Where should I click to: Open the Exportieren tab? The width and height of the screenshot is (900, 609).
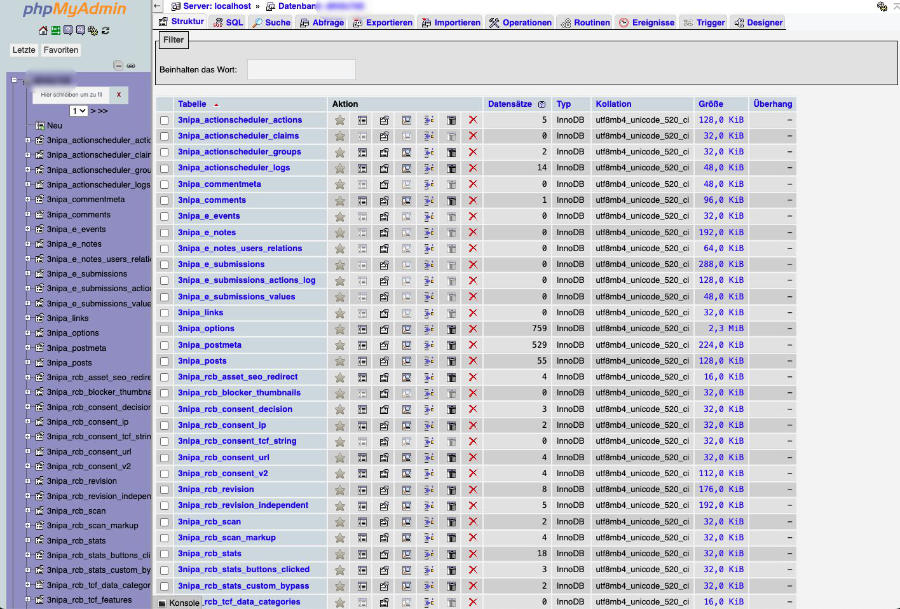click(382, 22)
